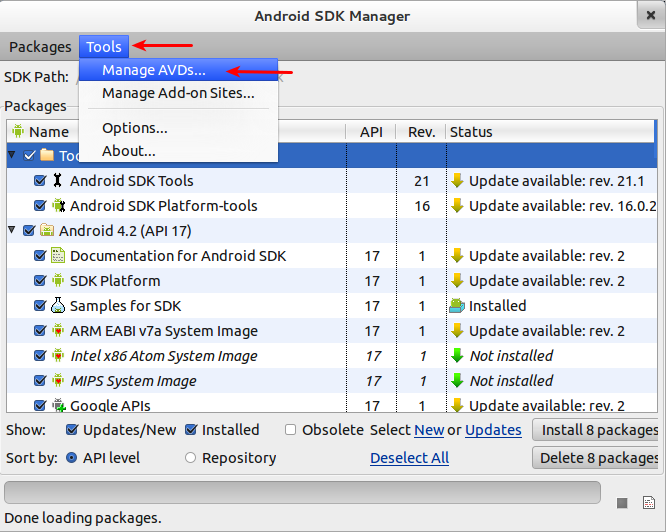Screen dimensions: 668x532
Task: Click update arrow icon for ARM EABI v7a row
Action: tap(457, 331)
